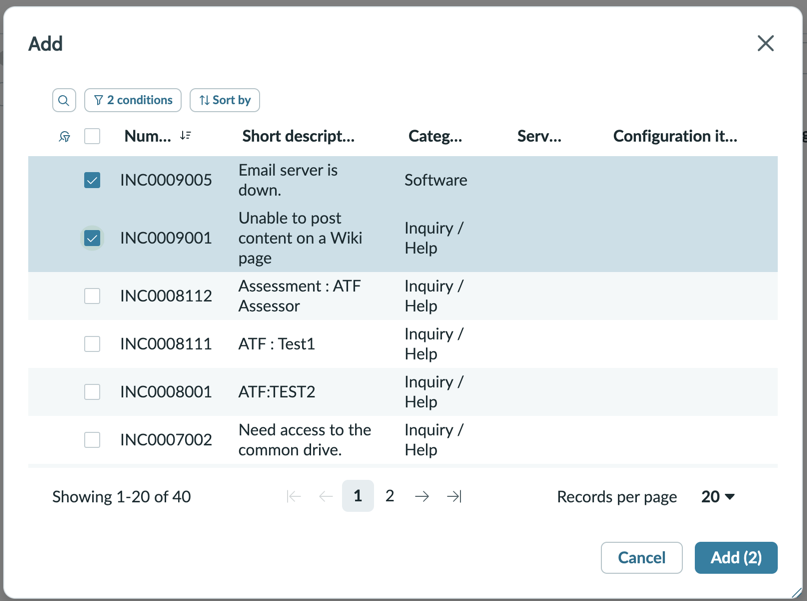Click the Service column header

tap(539, 136)
